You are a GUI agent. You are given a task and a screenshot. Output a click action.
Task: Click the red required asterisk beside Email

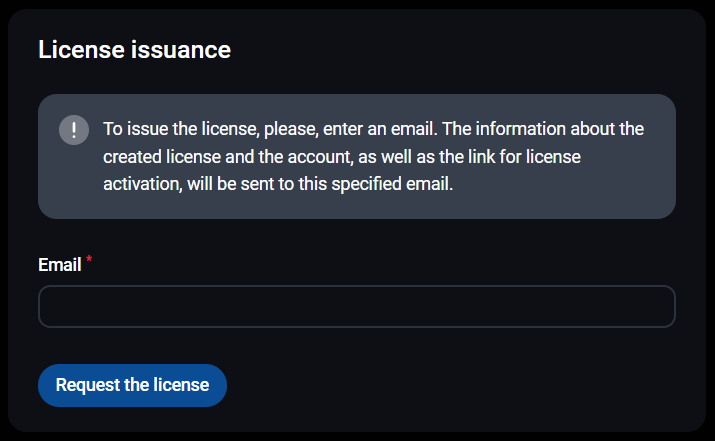point(89,259)
